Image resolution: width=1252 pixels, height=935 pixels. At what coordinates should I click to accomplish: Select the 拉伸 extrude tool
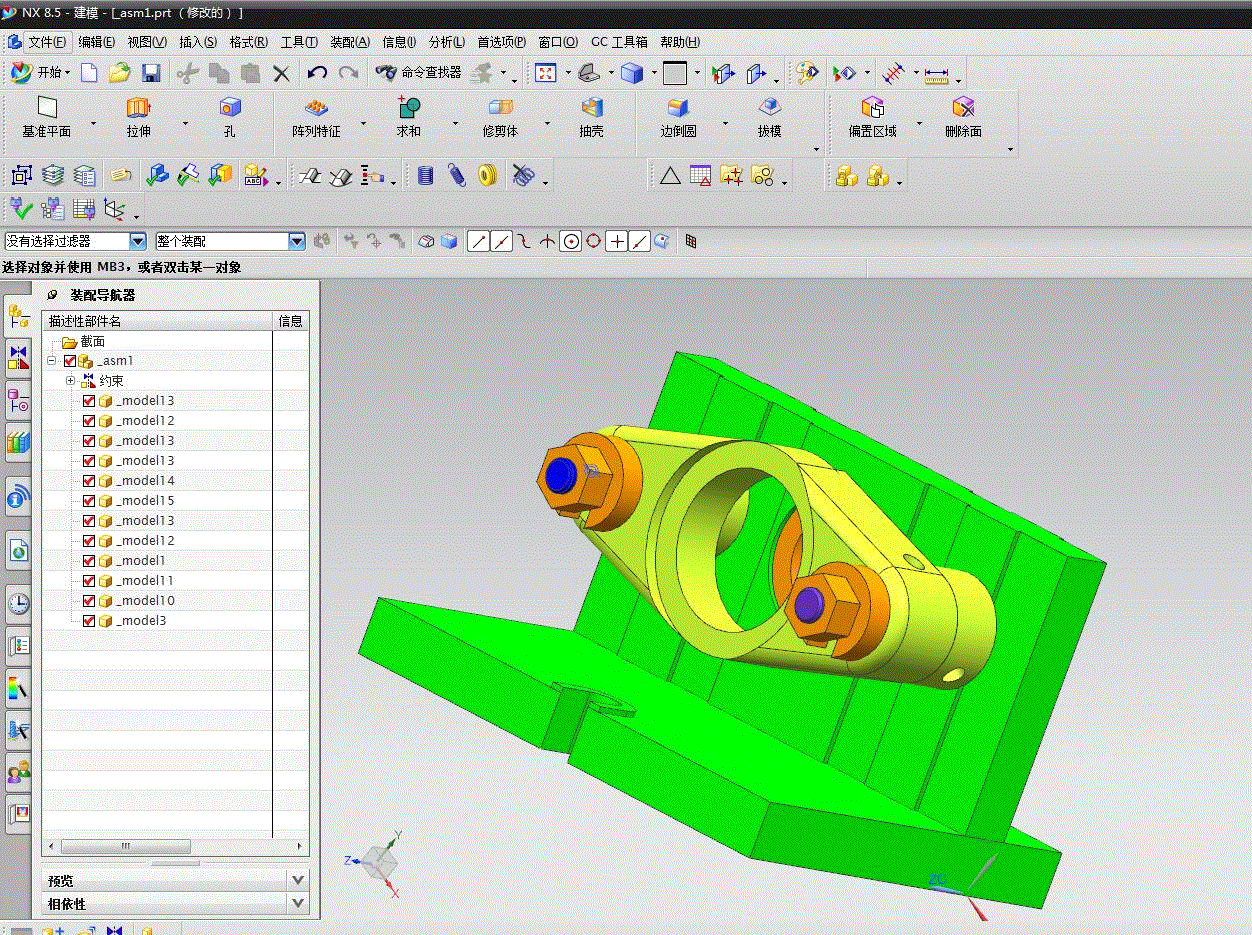point(138,118)
